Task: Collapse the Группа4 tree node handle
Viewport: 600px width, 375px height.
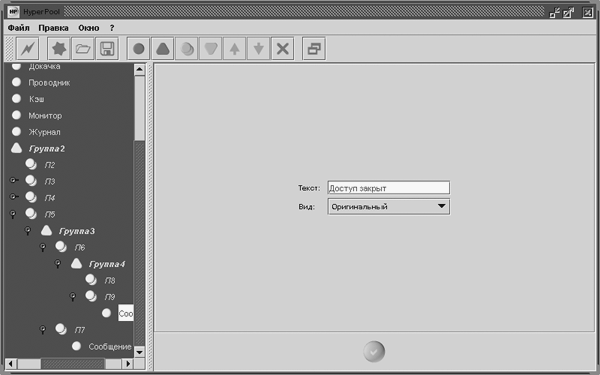Action: [x=57, y=263]
